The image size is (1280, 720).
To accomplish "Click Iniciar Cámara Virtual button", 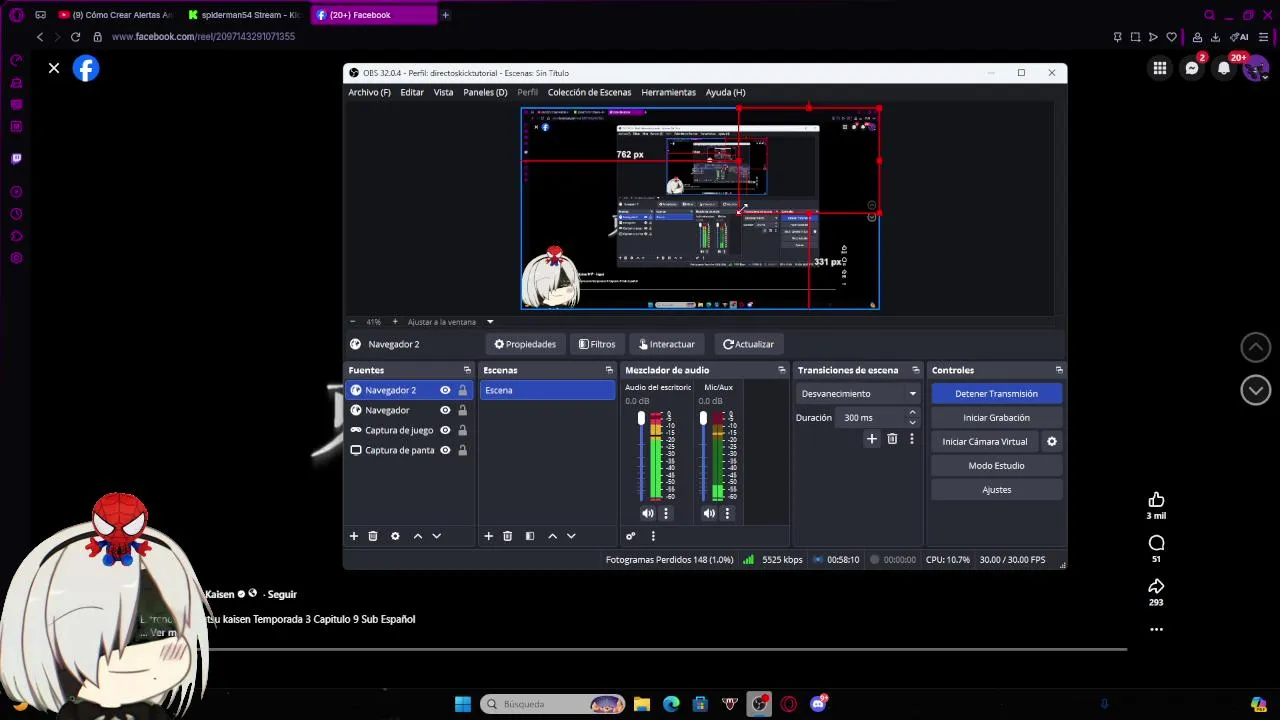I will 984,441.
